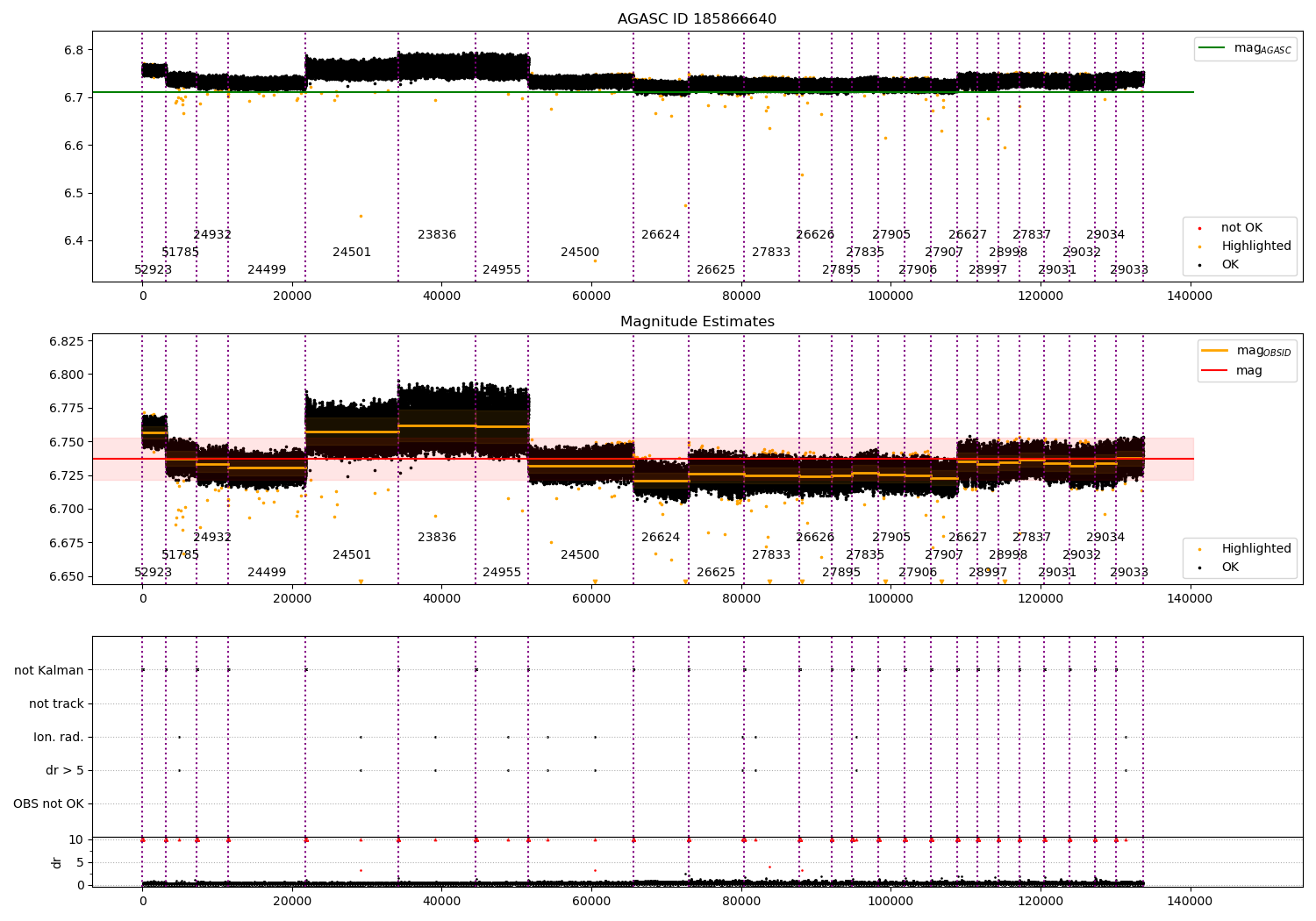Screen dimensions: 1316x921
Task: Click obsid label 27837 in the Magnitude Estimates plot
Action: pyautogui.click(x=1032, y=538)
